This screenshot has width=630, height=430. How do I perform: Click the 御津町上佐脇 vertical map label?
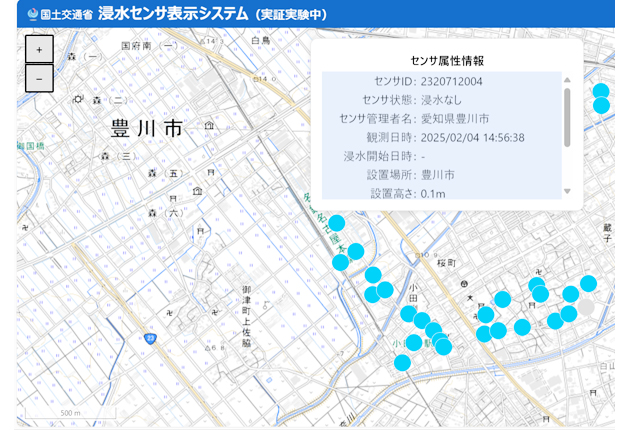(x=246, y=317)
